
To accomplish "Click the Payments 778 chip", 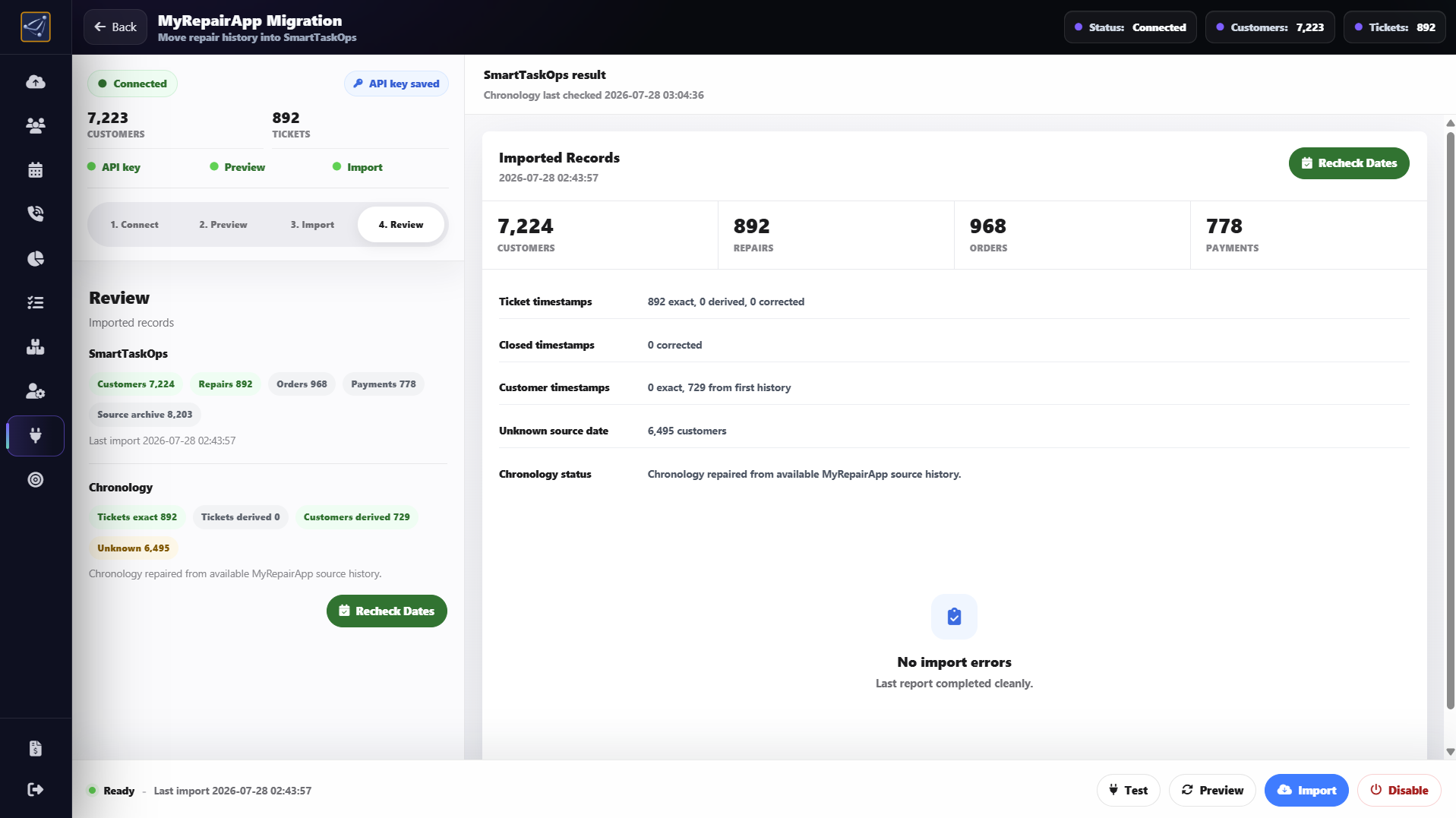I will (x=384, y=384).
